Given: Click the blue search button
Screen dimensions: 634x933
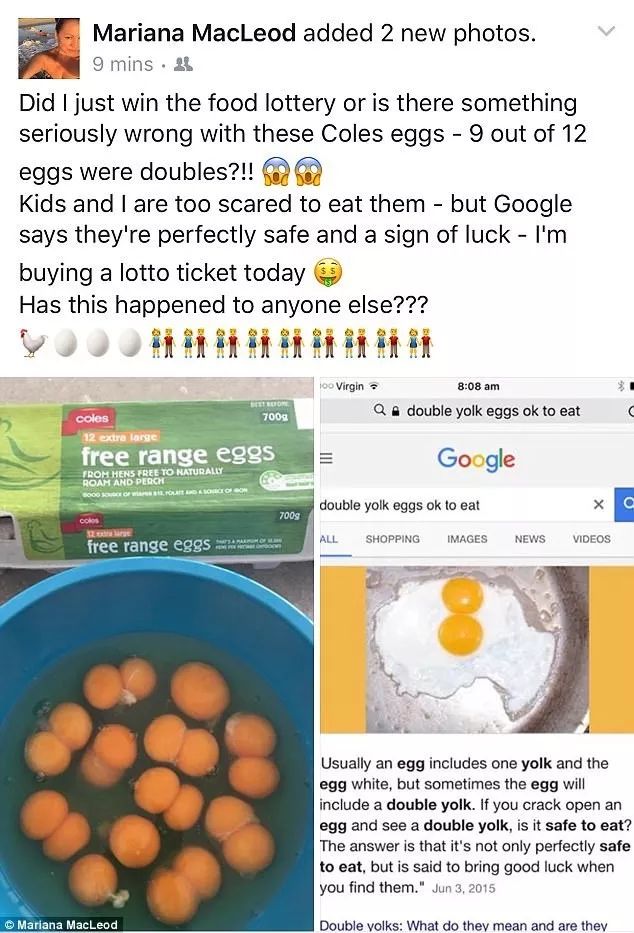Looking at the screenshot, I should pos(624,505).
